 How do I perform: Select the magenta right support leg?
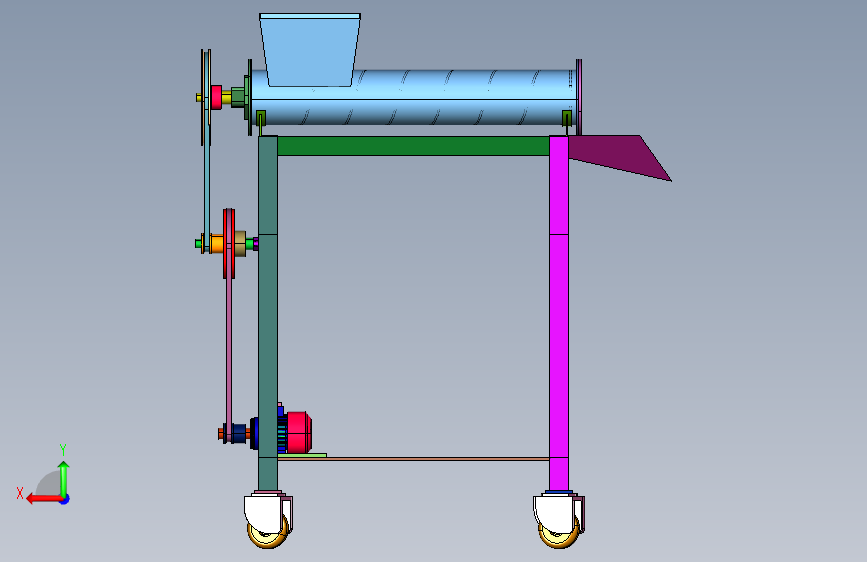[x=559, y=313]
